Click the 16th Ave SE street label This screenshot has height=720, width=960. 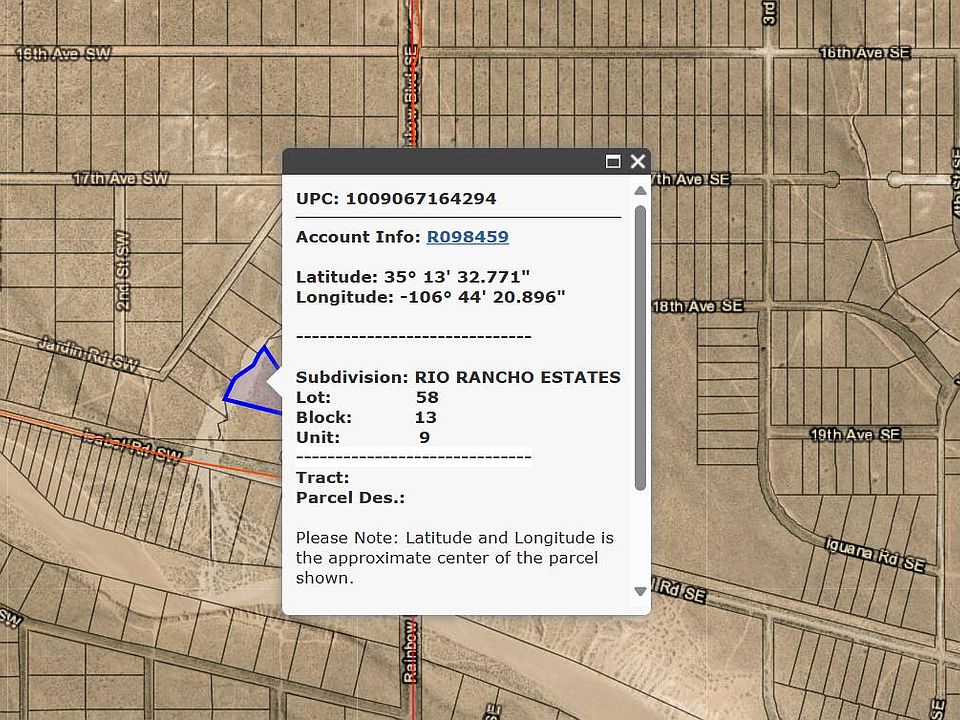864,53
